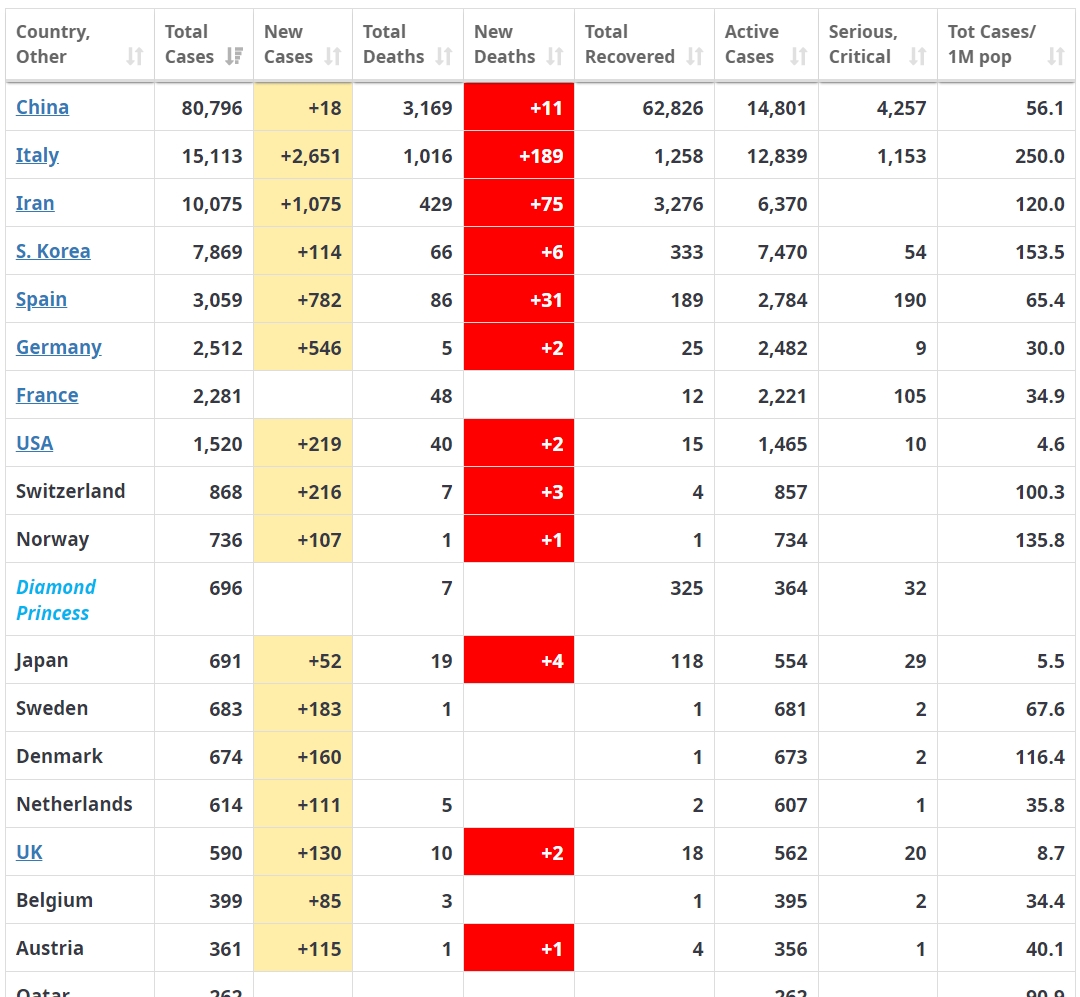1080x997 pixels.
Task: Click the sort arrows icon in Country, Other header
Action: pos(135,57)
